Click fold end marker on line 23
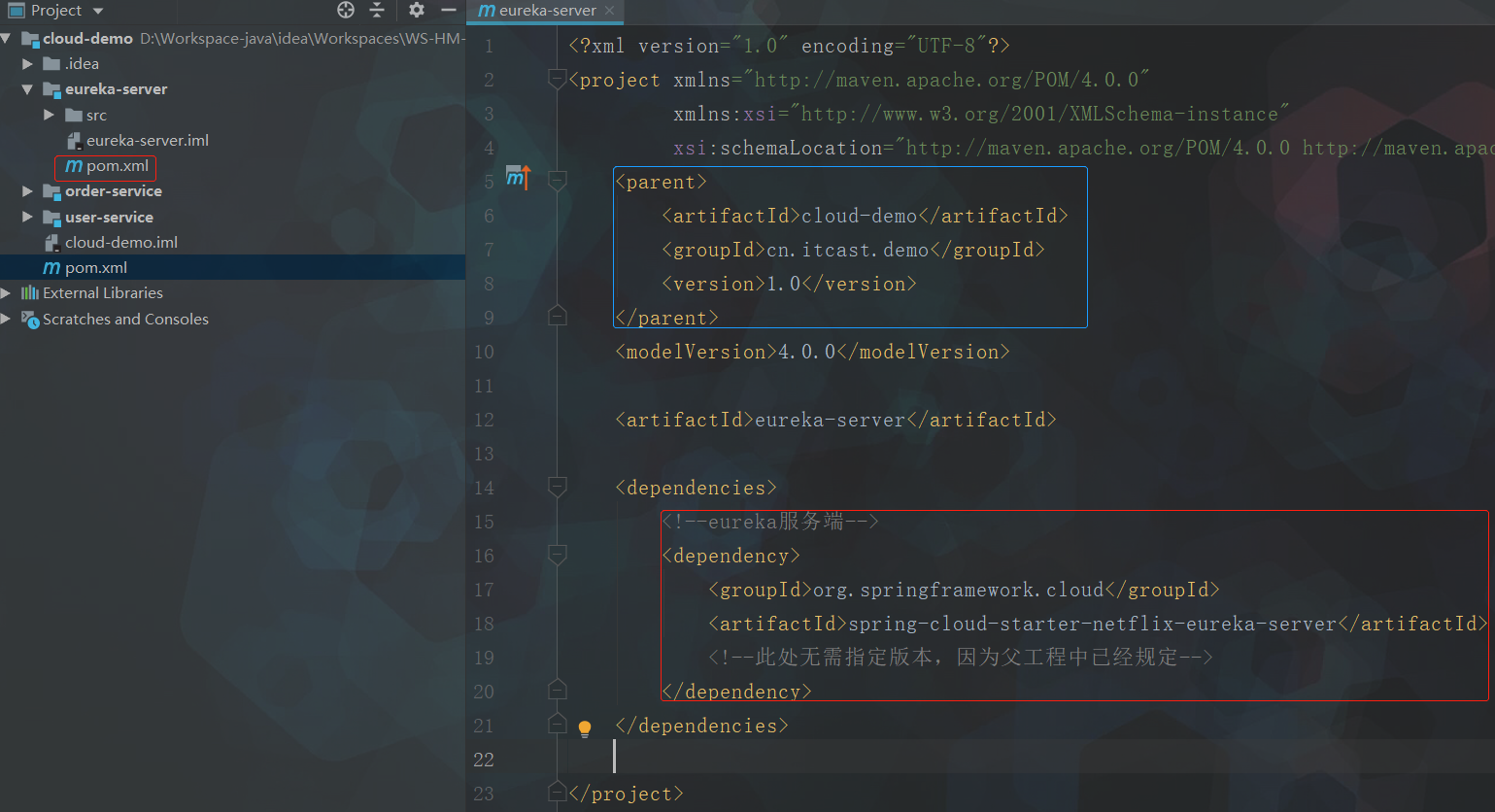1495x812 pixels. 558,790
